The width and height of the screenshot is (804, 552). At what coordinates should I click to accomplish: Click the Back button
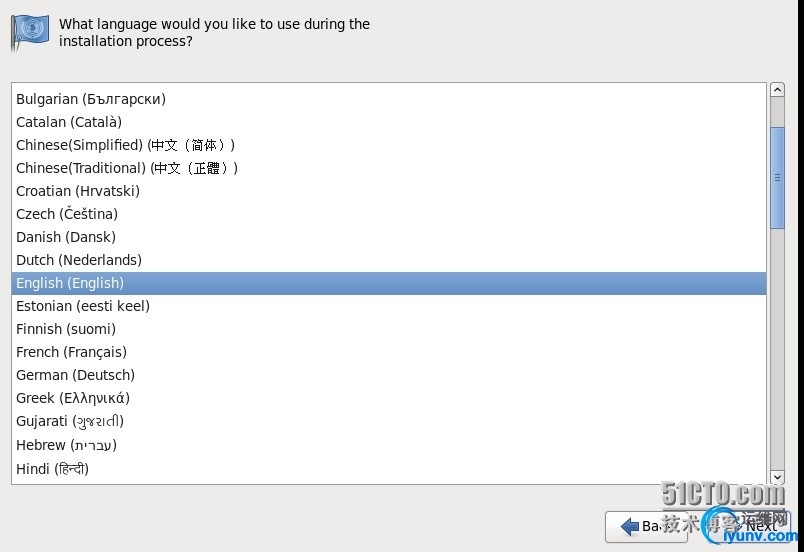(x=645, y=526)
